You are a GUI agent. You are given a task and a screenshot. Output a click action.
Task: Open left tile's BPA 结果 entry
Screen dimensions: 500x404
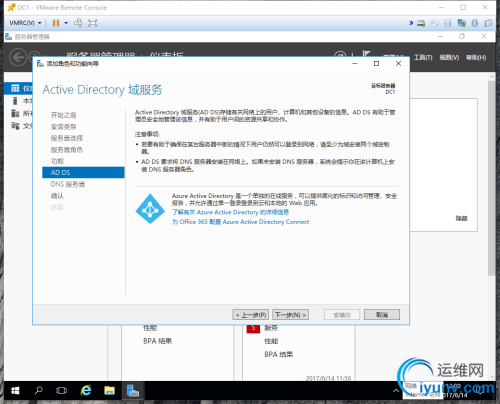pos(157,341)
